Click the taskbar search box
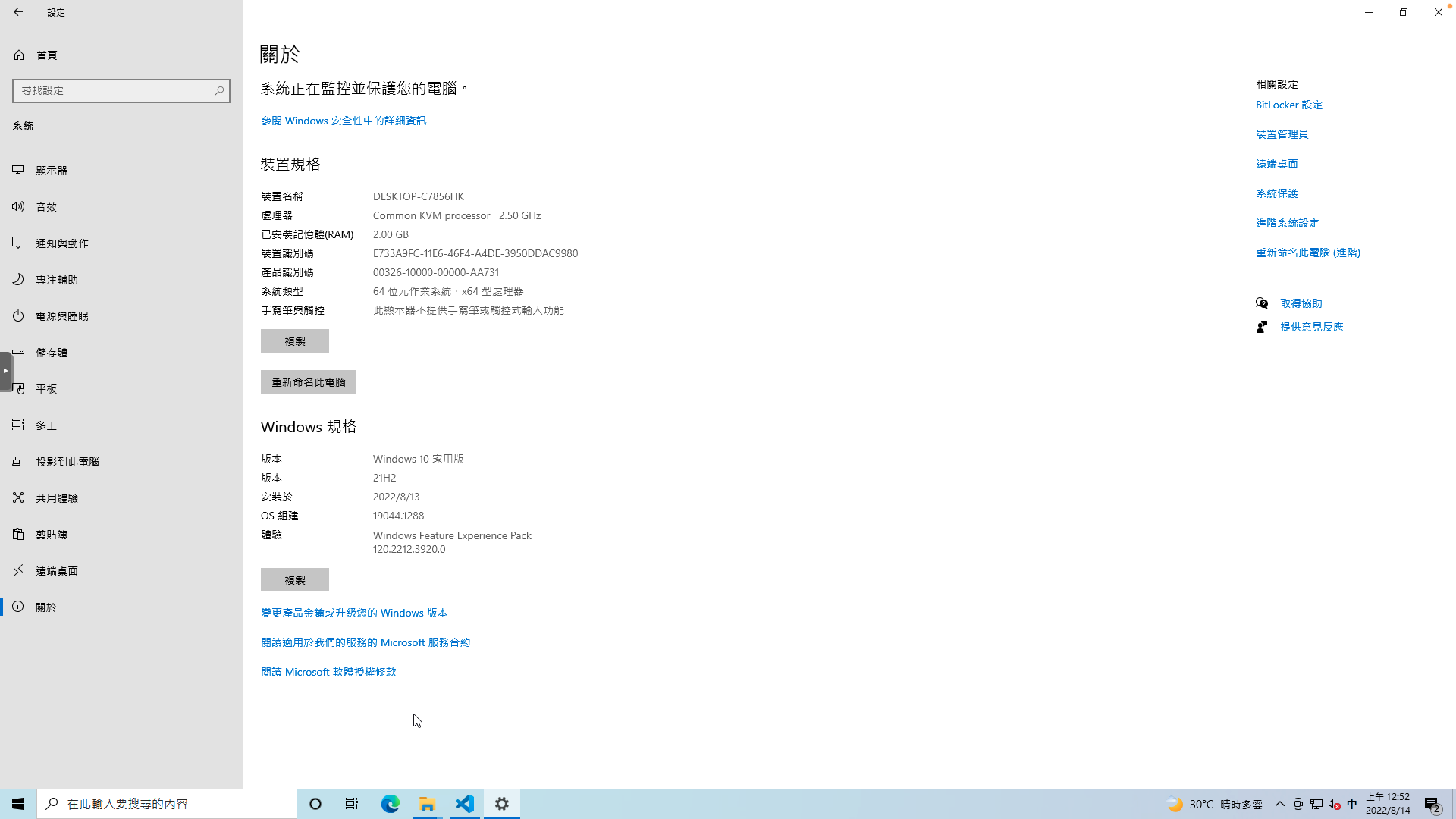This screenshot has height=819, width=1456. [x=167, y=804]
